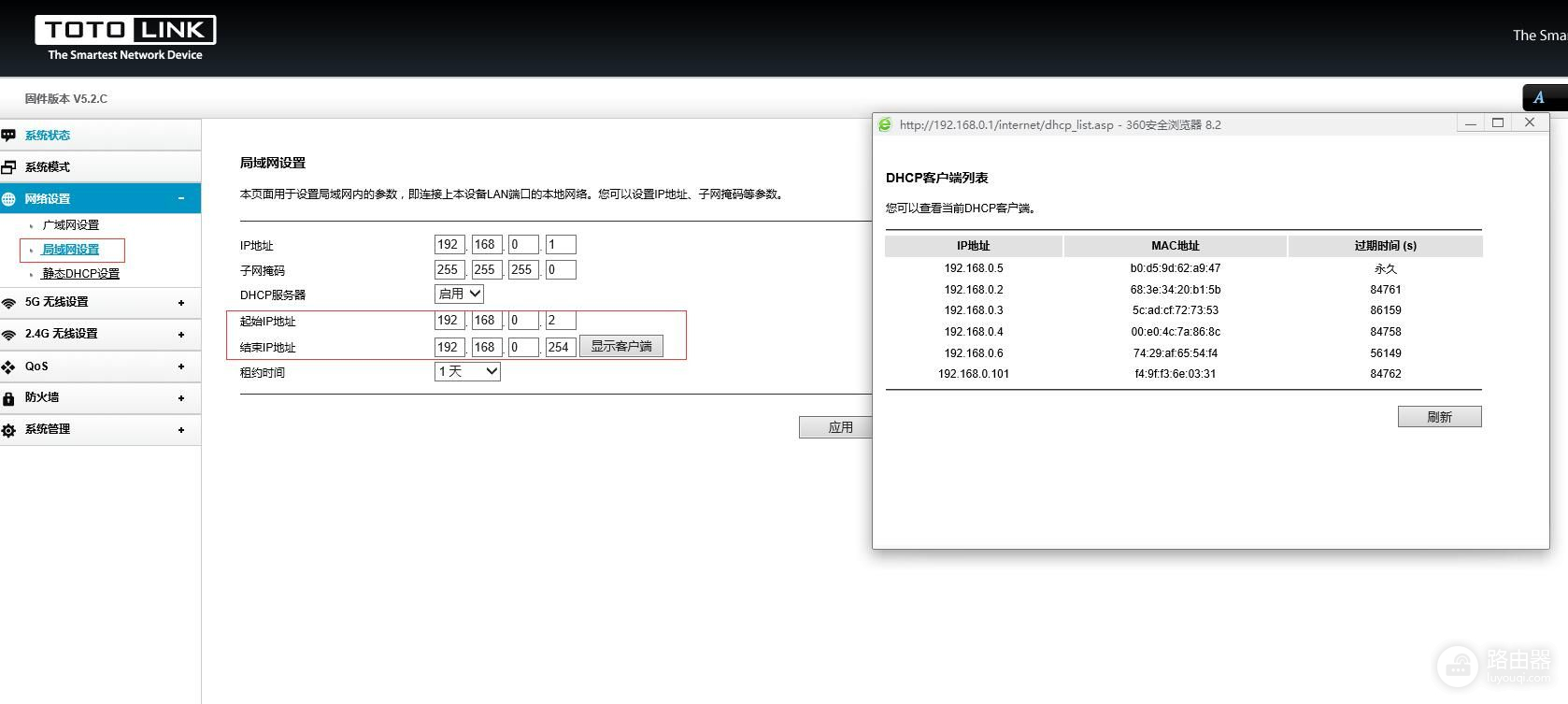This screenshot has width=1568, height=704.
Task: Click MAC address 00:e0:4c:7a:86:8c
Action: pos(1176,332)
